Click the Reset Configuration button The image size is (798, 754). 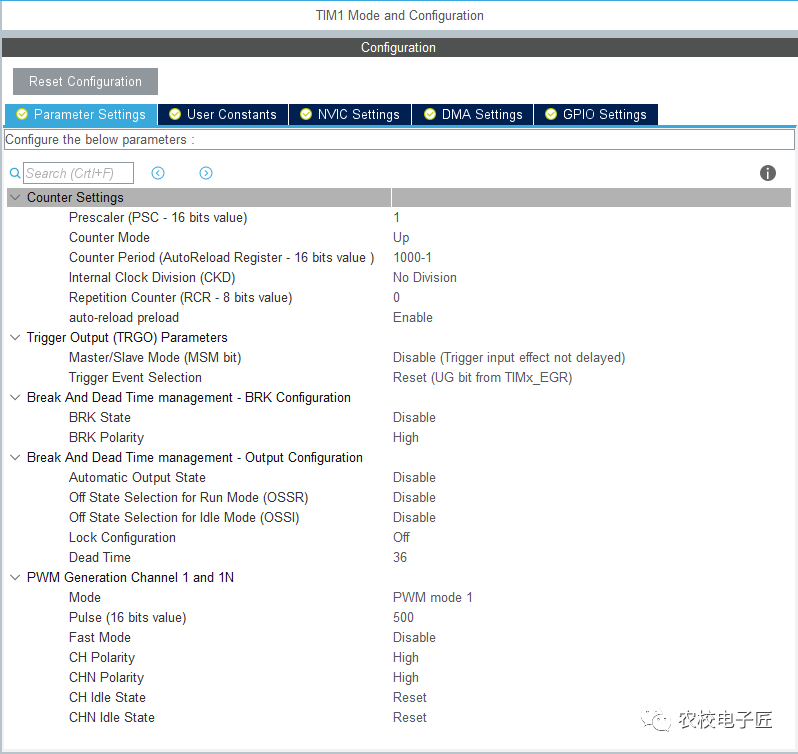click(x=86, y=81)
